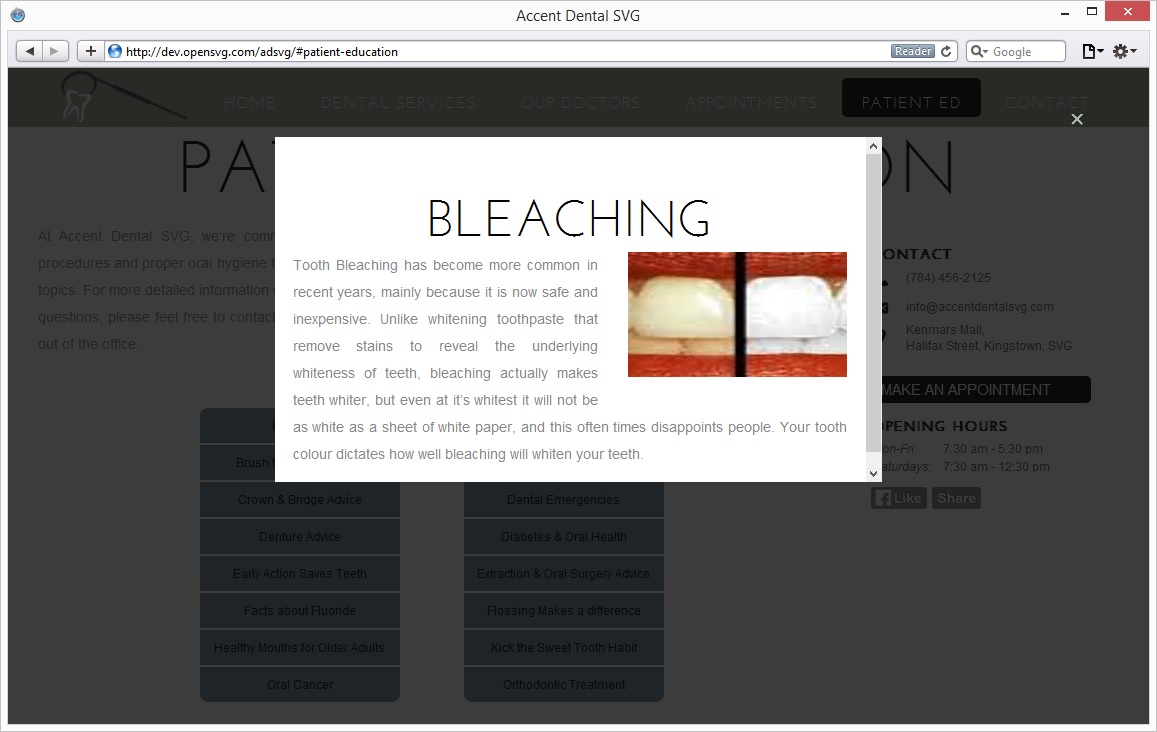Open Healthy Mouths for Older Adults topic
The width and height of the screenshot is (1157, 732).
(300, 647)
